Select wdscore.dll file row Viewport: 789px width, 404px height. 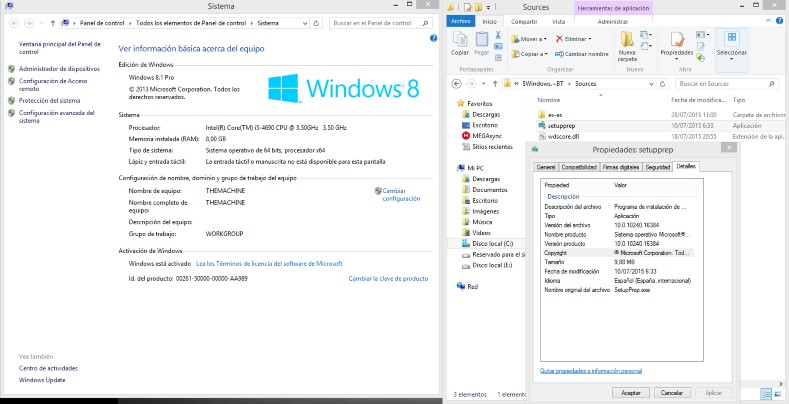pyautogui.click(x=660, y=136)
